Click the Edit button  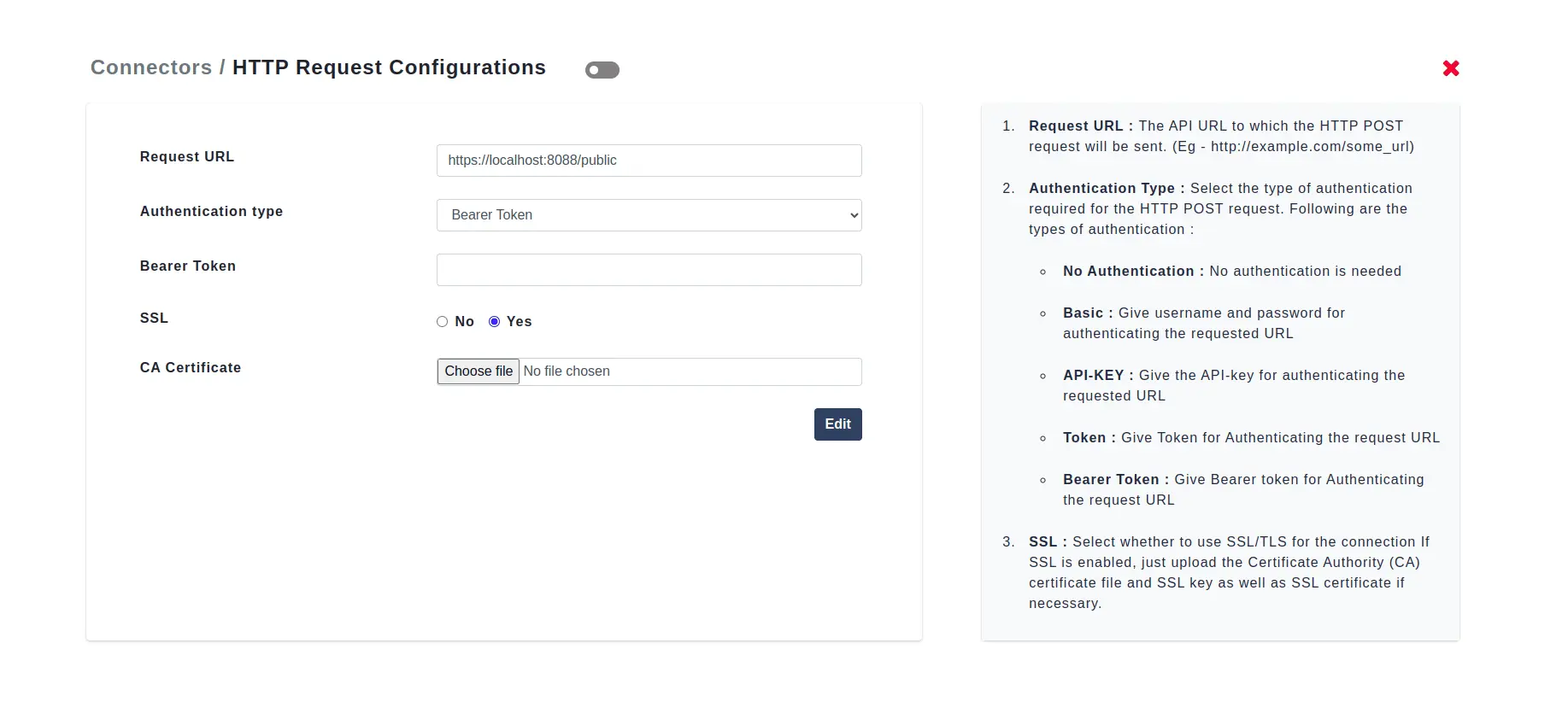click(837, 424)
